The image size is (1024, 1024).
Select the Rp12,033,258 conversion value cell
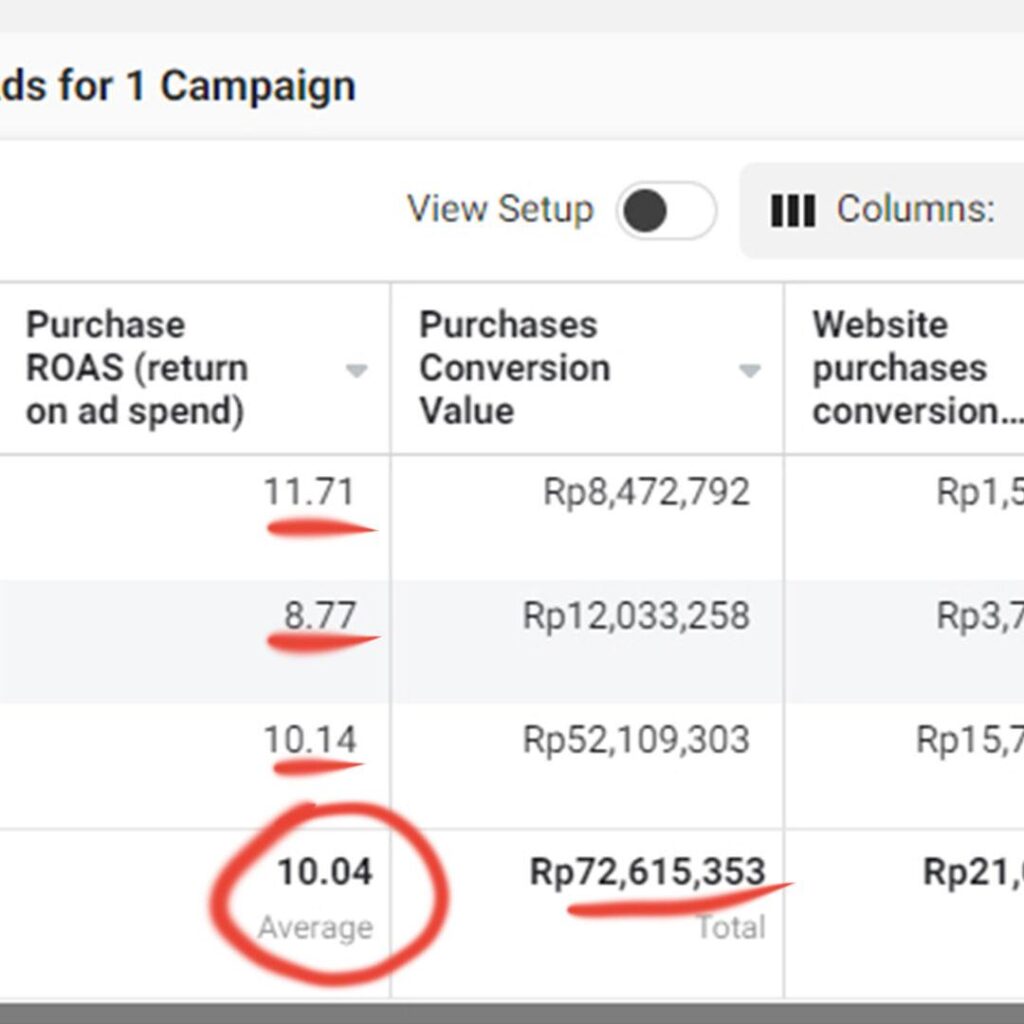pos(636,616)
